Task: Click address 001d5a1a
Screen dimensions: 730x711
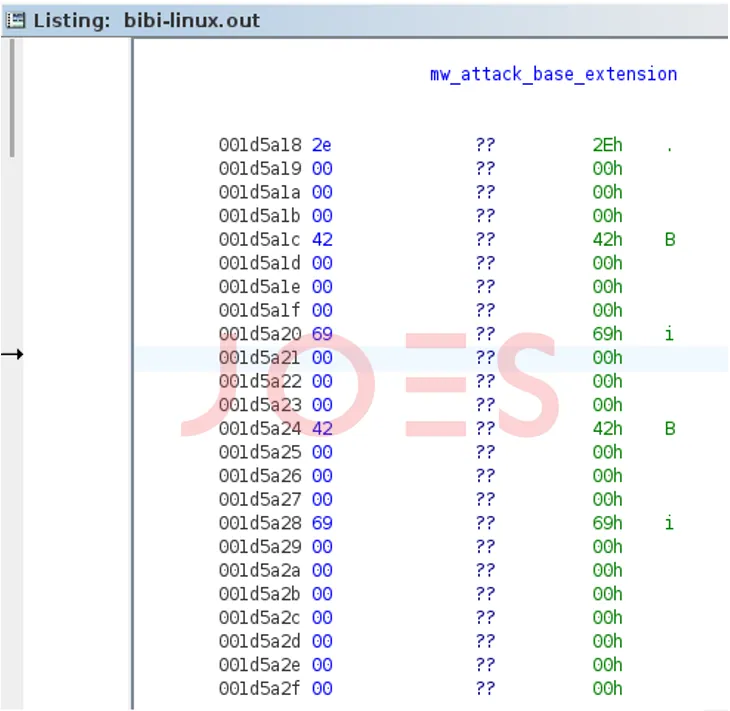Action: [x=260, y=192]
